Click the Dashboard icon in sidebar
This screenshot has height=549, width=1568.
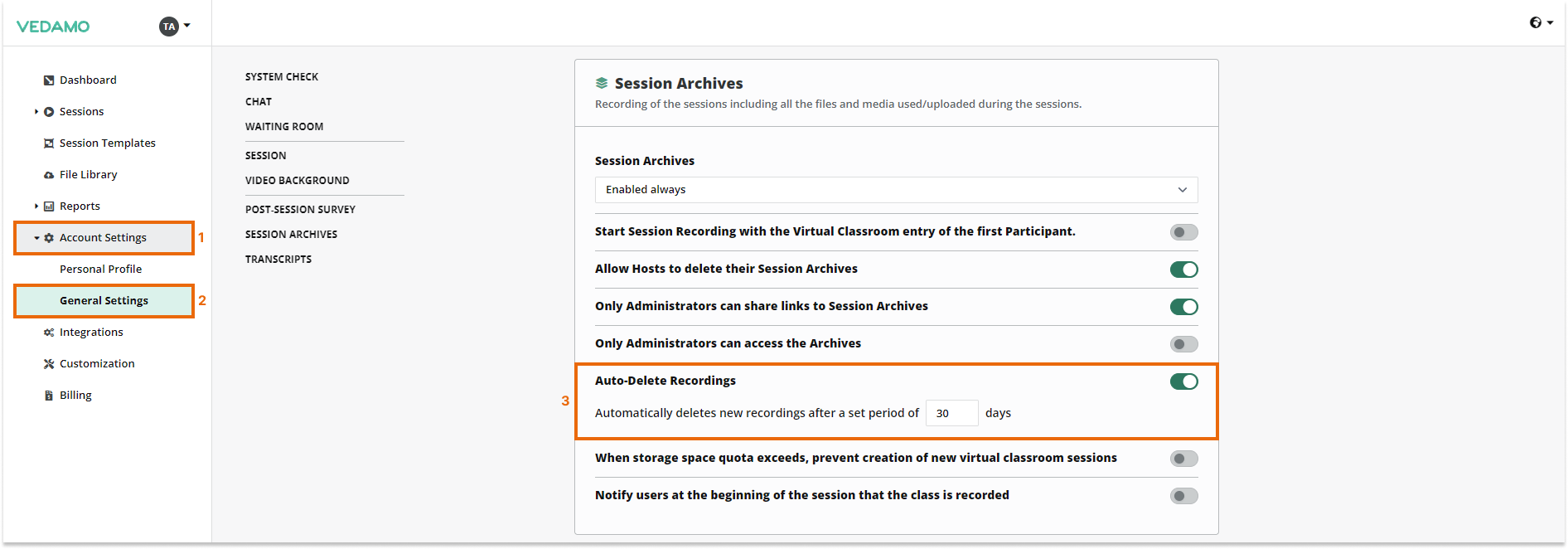[x=49, y=80]
